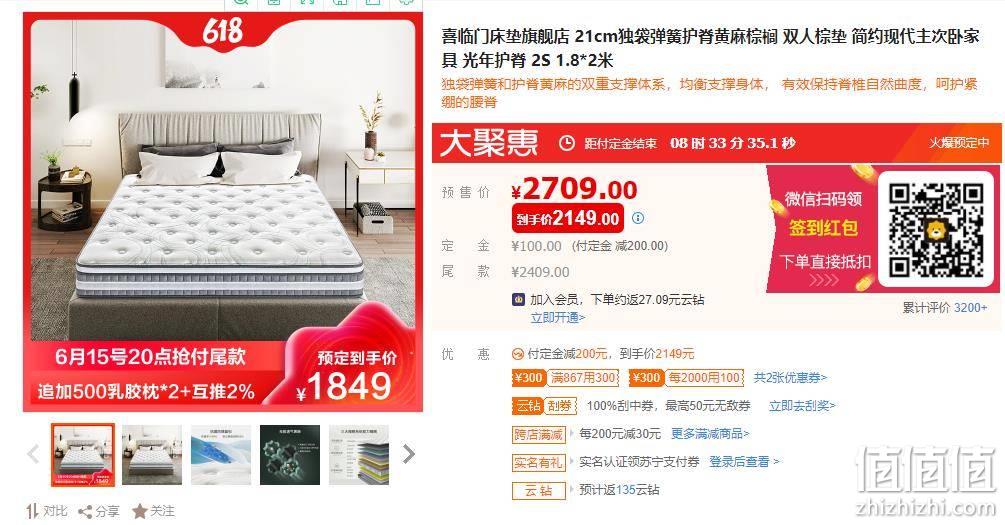Image resolution: width=1005 pixels, height=525 pixels.
Task: Claim the ¥300 每2000用100 coupon
Action: 686,378
